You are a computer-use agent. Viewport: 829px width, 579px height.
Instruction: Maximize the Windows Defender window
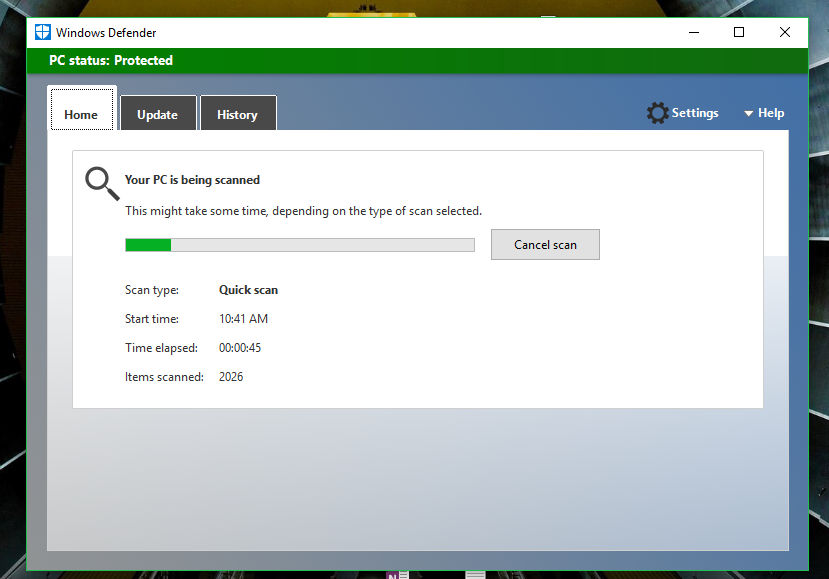point(739,32)
